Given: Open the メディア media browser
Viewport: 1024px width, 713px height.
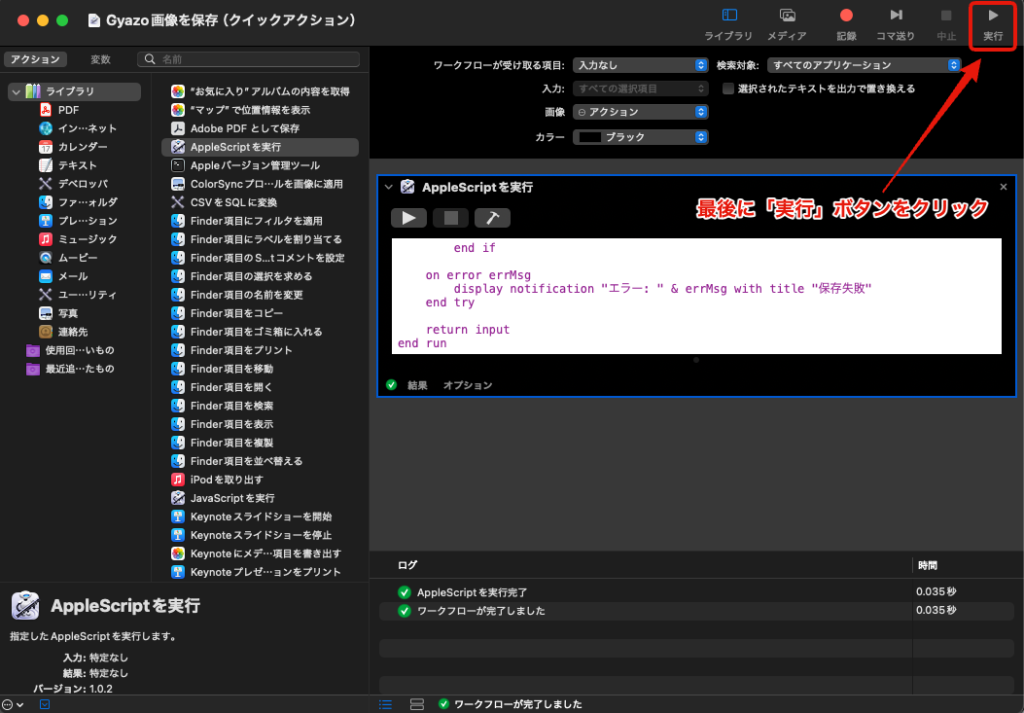Looking at the screenshot, I should tap(787, 23).
